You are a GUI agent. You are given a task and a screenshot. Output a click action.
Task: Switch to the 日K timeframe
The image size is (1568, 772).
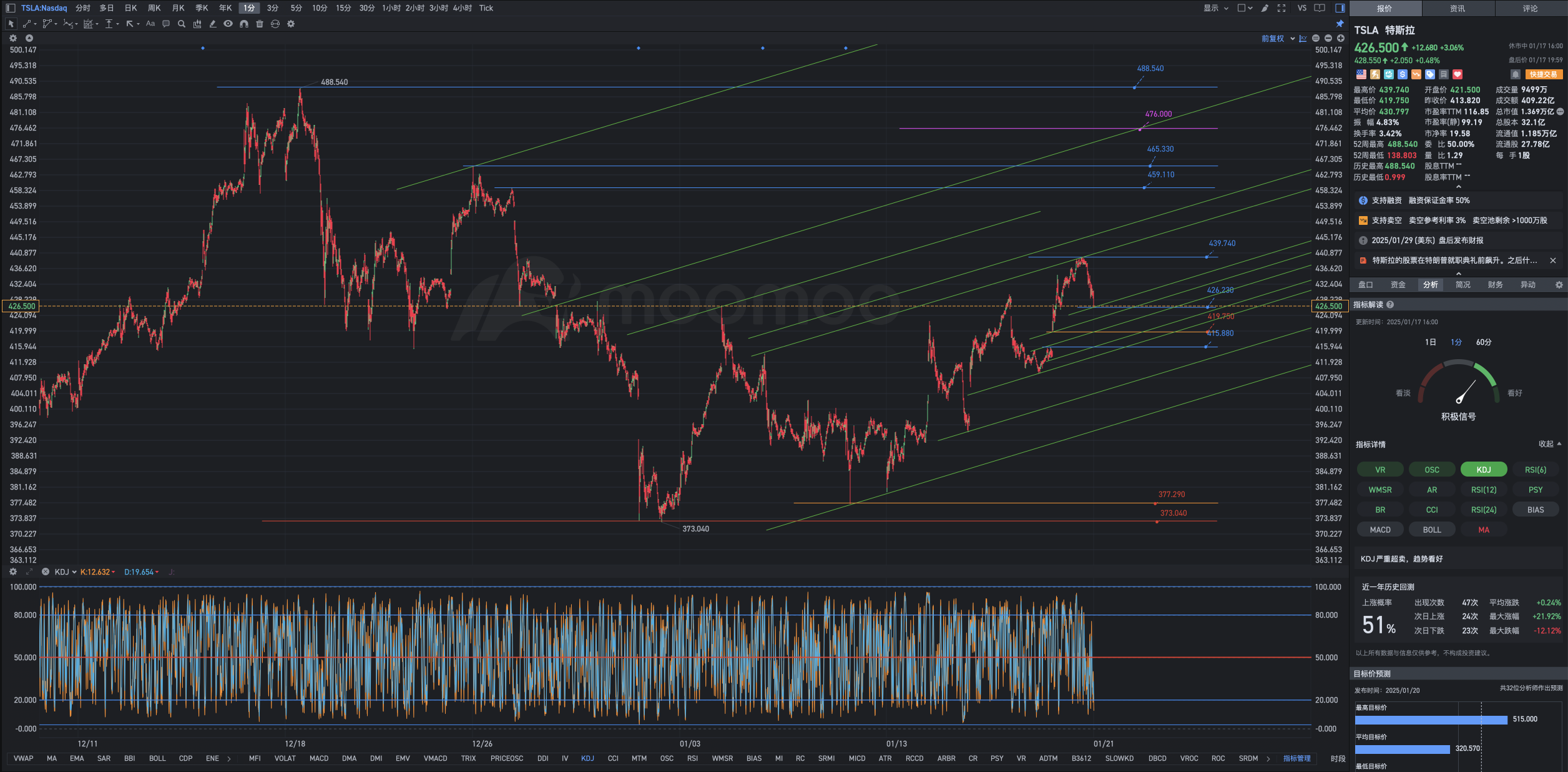(x=130, y=8)
